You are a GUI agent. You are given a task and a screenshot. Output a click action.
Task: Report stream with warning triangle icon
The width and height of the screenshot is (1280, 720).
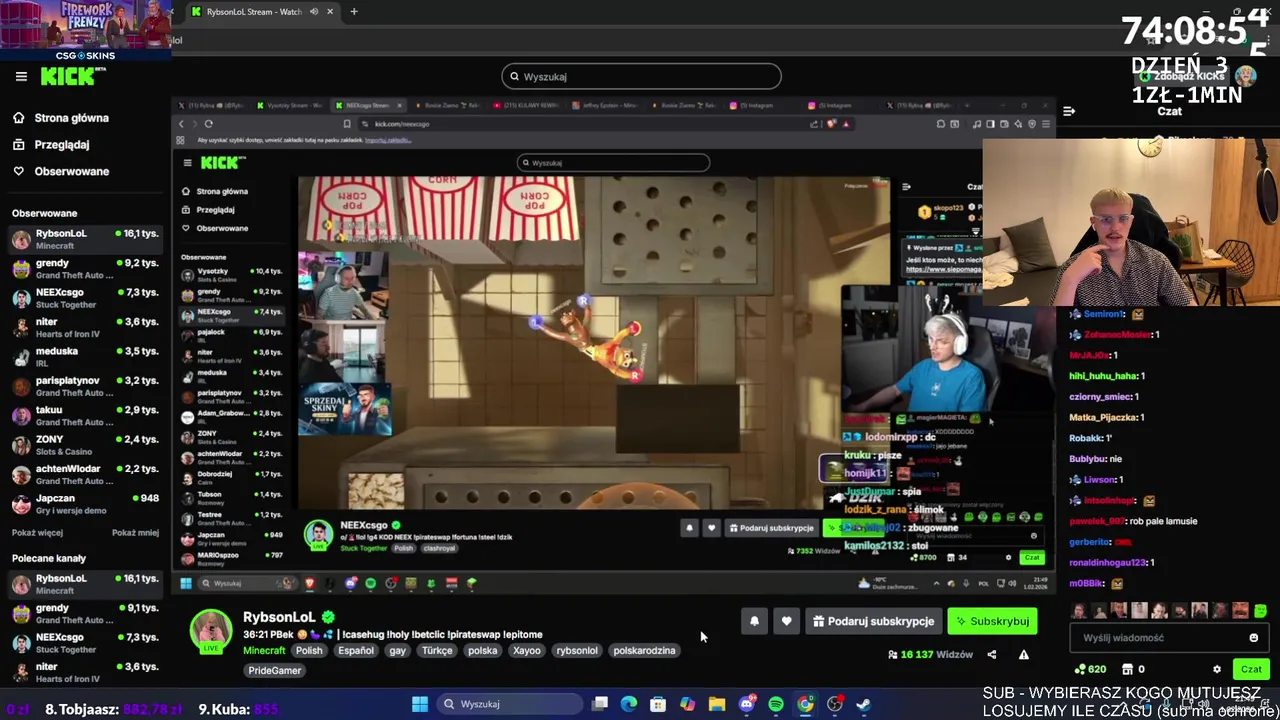click(x=1023, y=655)
